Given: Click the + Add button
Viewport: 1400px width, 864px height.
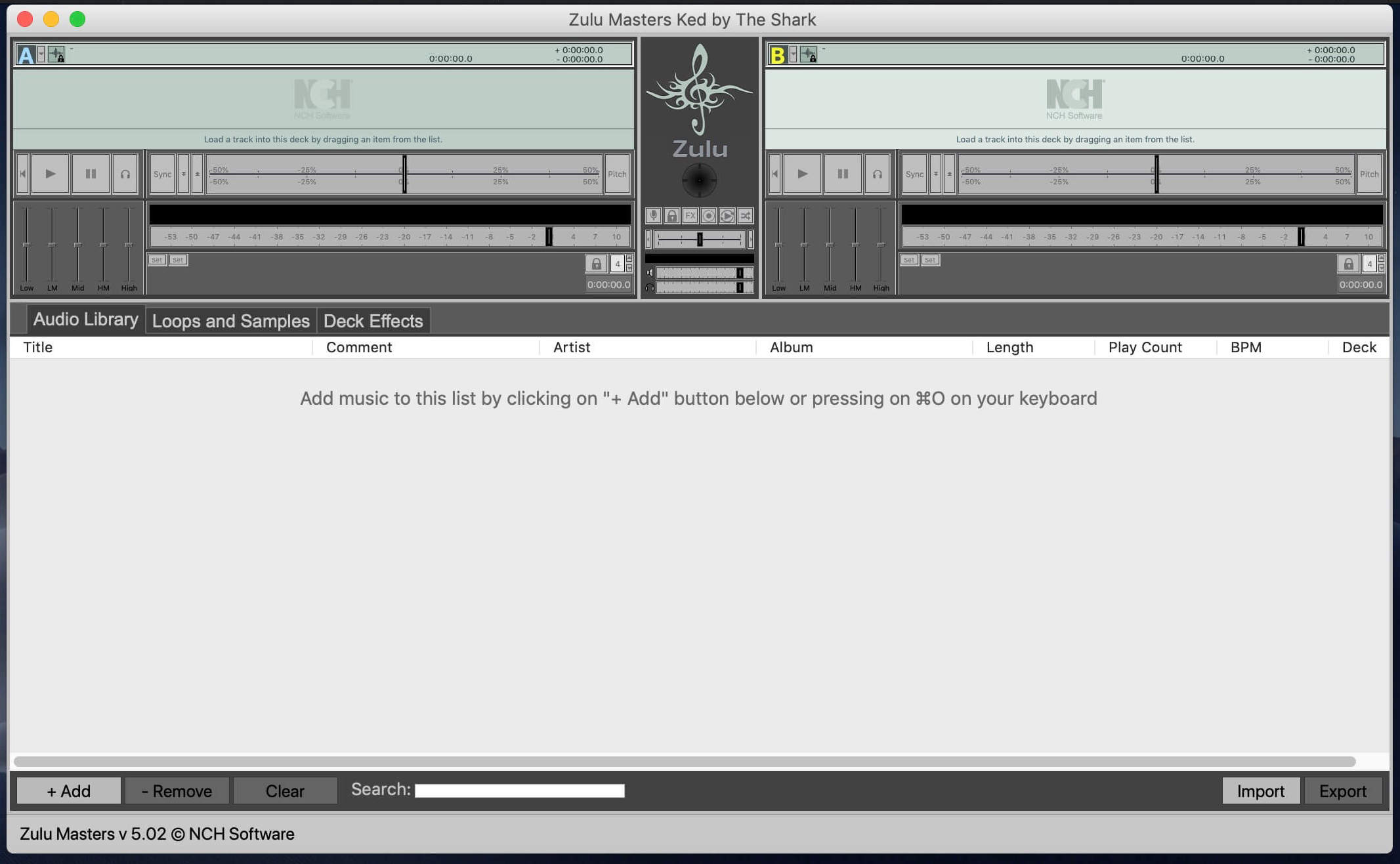Looking at the screenshot, I should point(69,791).
